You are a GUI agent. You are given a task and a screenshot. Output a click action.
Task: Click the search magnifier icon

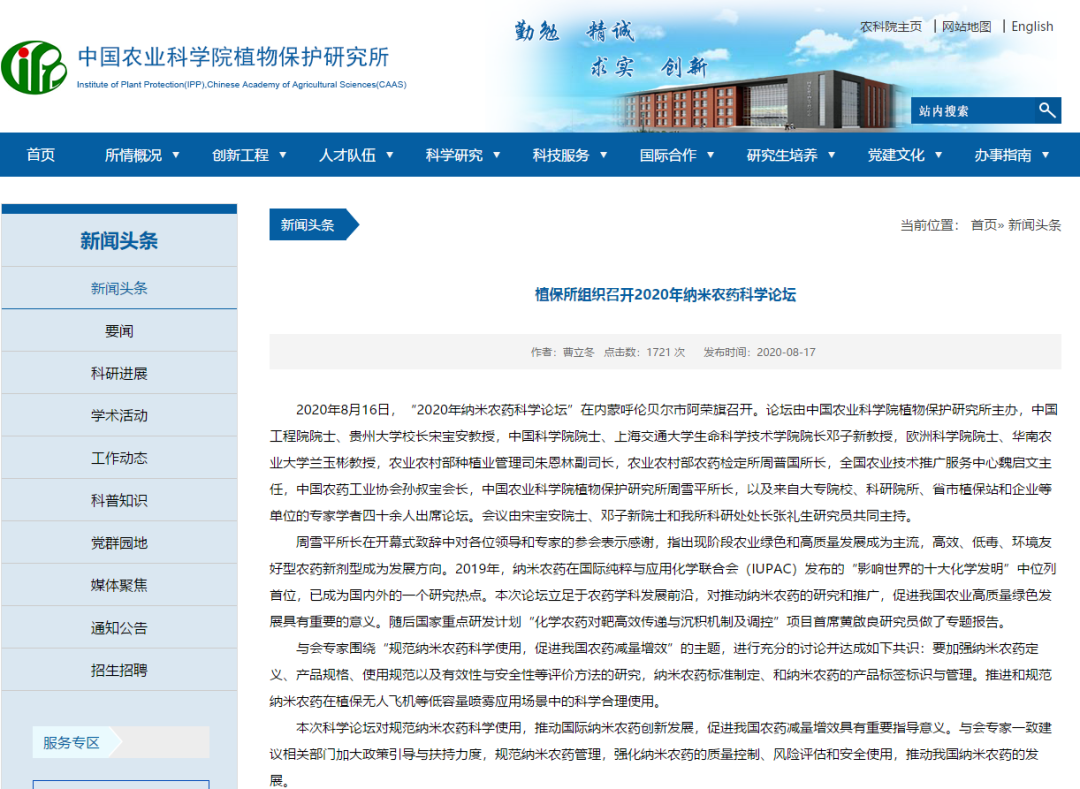pyautogui.click(x=1047, y=110)
